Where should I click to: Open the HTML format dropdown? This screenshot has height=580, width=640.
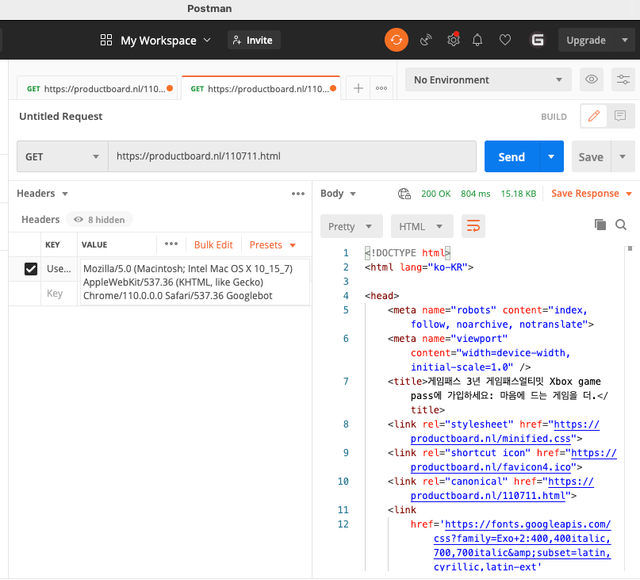(x=421, y=226)
